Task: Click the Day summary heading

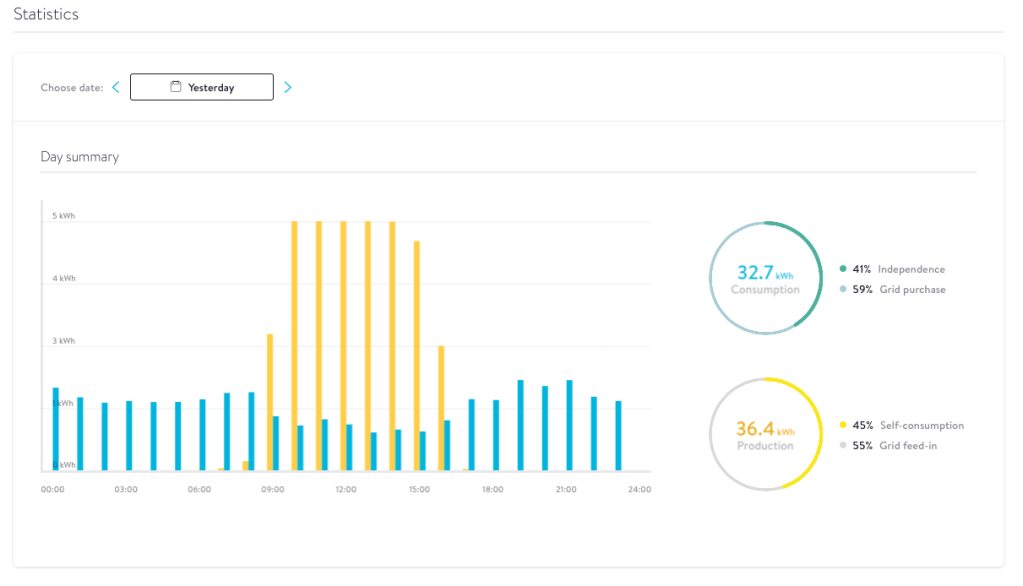Action: click(x=80, y=157)
